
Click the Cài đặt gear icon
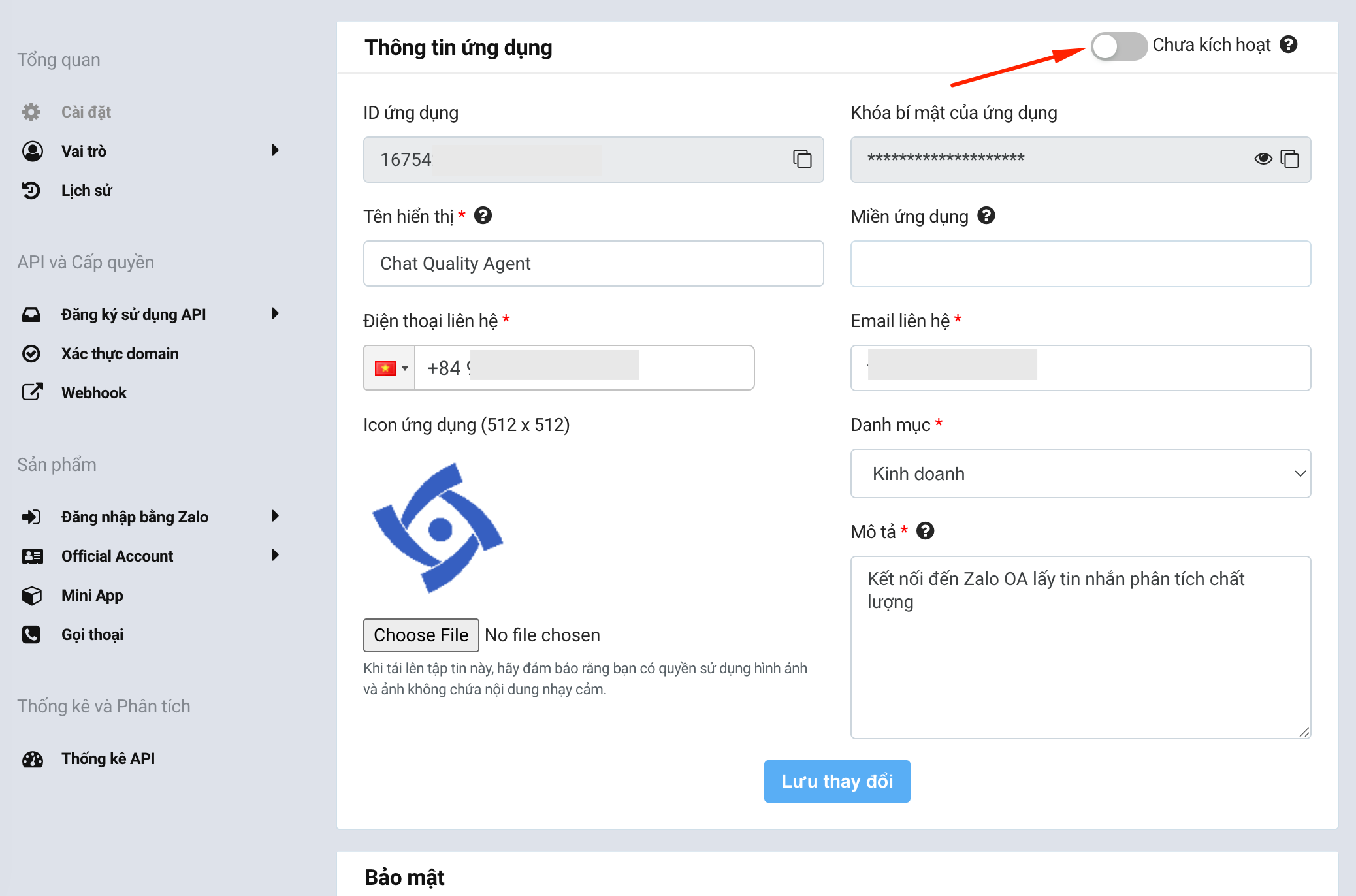click(32, 112)
